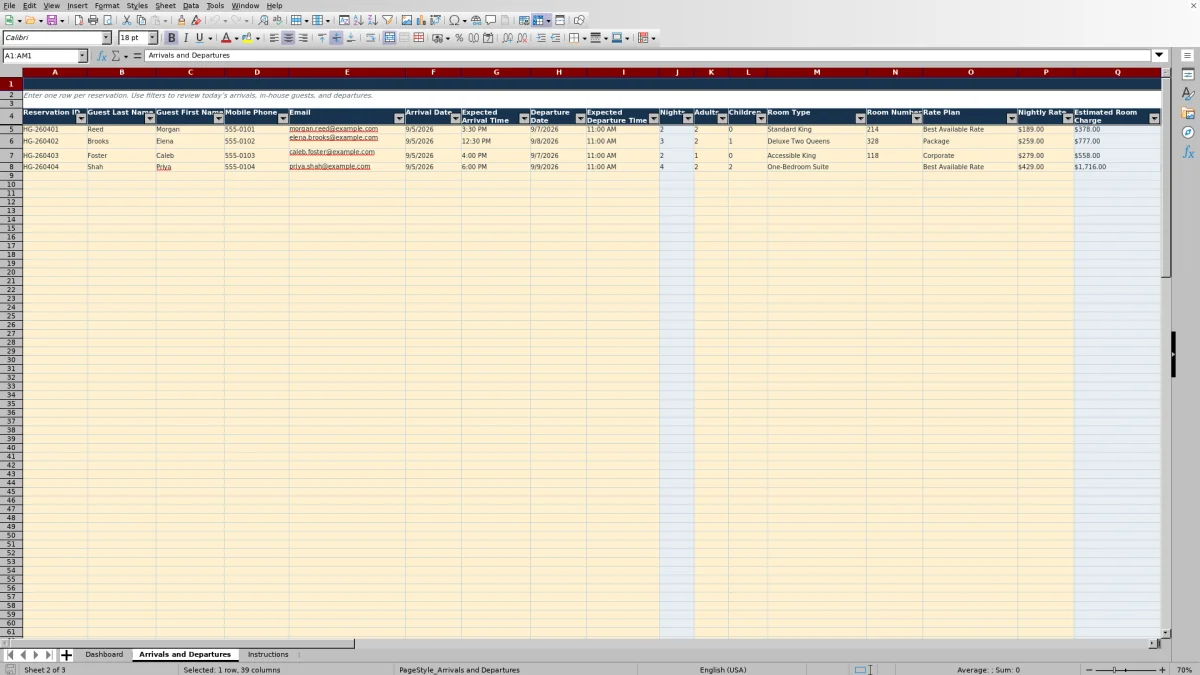Open the sidebar Functions fx icon
The image size is (1200, 675).
click(x=1188, y=152)
